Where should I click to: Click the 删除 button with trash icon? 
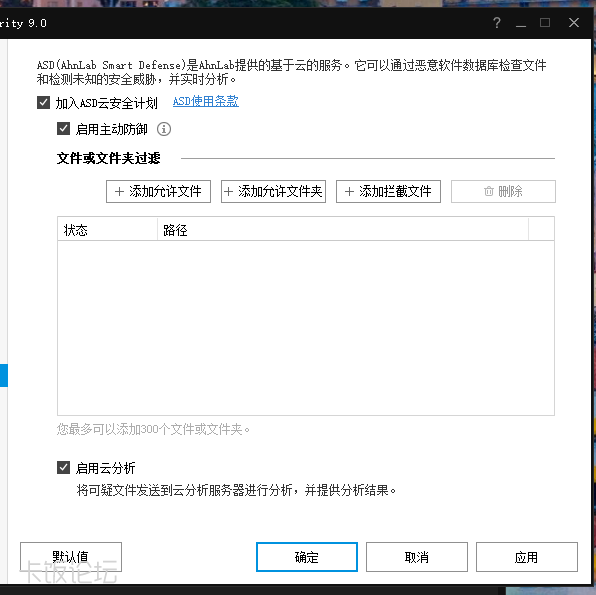[x=503, y=191]
